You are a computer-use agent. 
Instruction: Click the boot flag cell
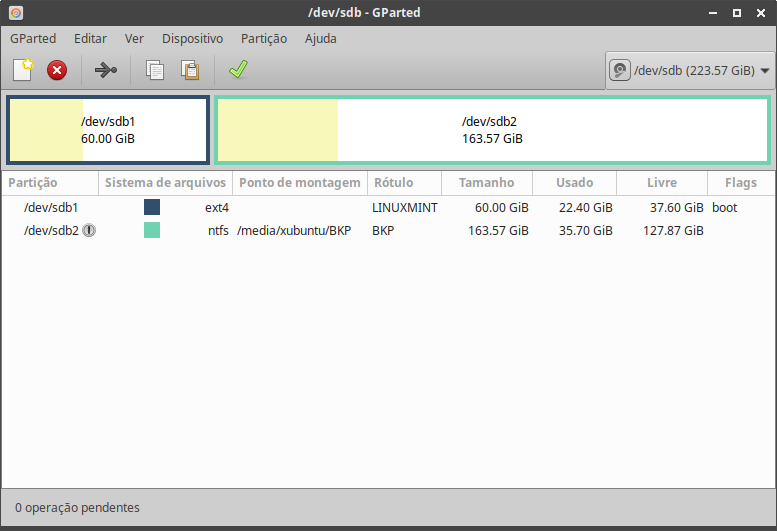[724, 208]
